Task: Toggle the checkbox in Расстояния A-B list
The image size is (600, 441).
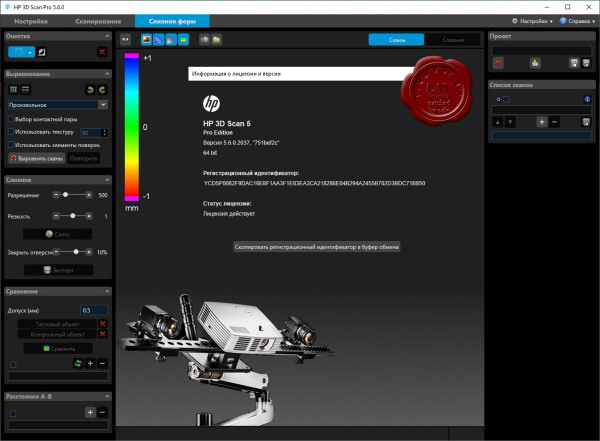Action: (13, 413)
